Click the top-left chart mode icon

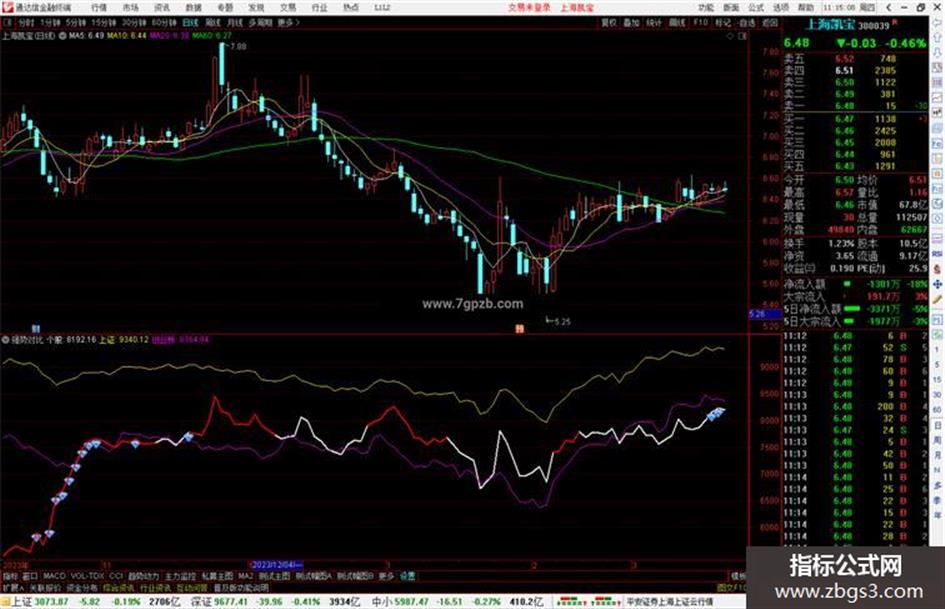pyautogui.click(x=8, y=22)
